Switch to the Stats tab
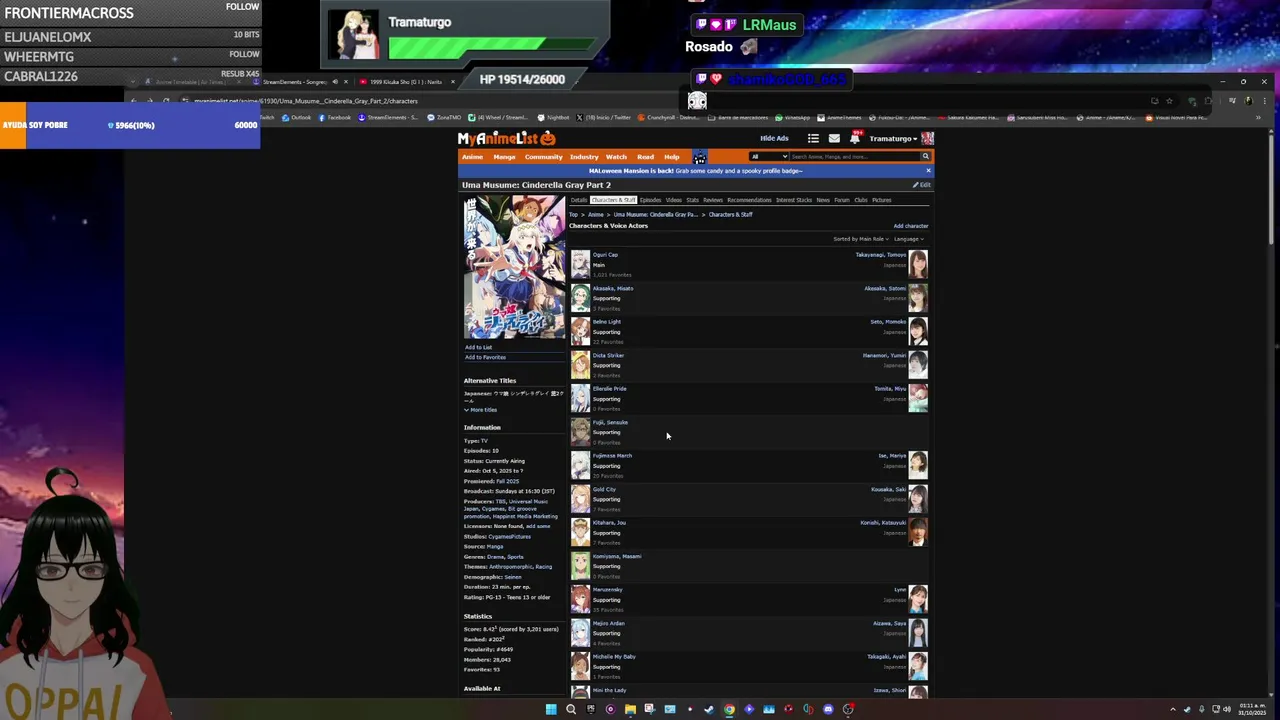This screenshot has height=720, width=1280. [692, 200]
